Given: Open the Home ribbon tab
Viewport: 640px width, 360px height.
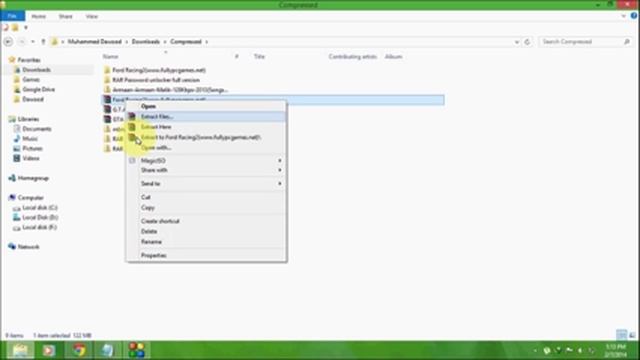Looking at the screenshot, I should pyautogui.click(x=38, y=16).
